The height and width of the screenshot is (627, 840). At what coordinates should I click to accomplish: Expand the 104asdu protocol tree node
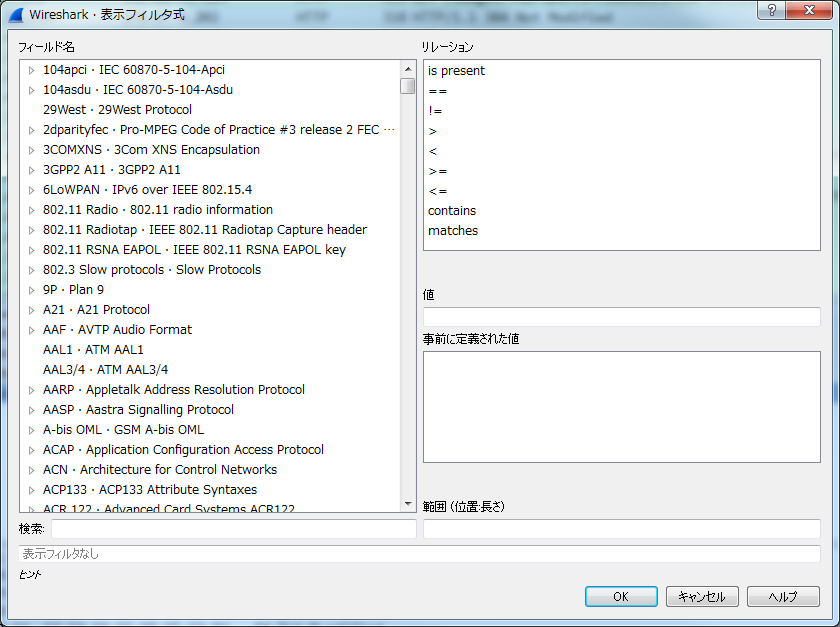[x=32, y=90]
